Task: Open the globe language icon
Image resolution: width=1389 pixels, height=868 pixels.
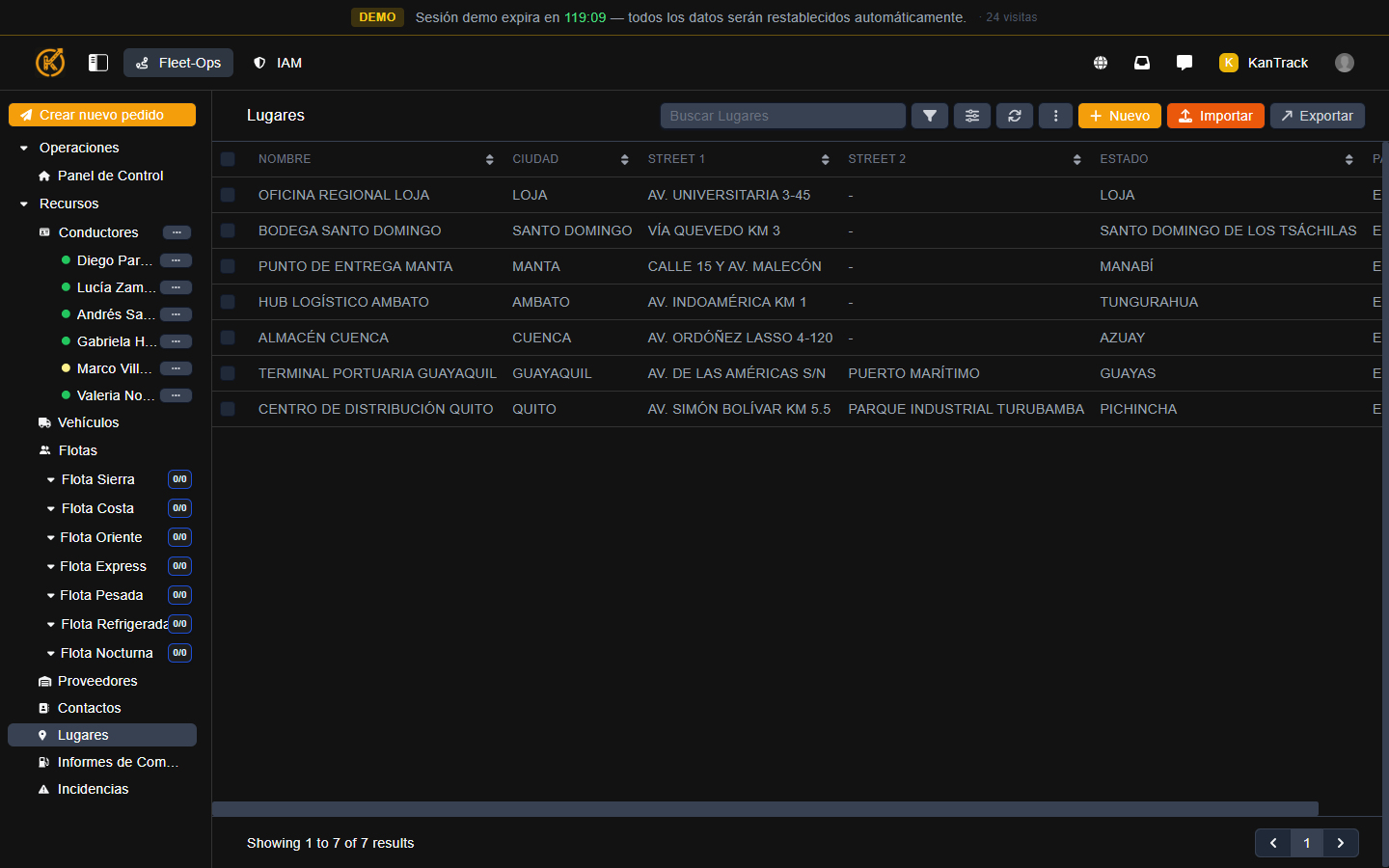Action: 1100,63
